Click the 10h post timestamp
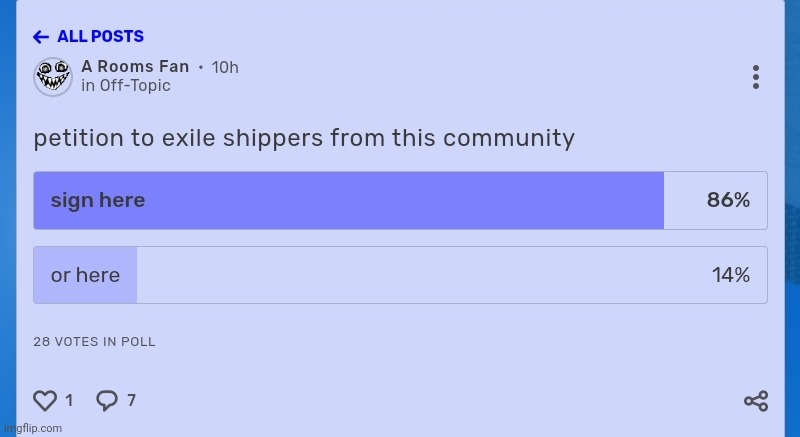The height and width of the screenshot is (437, 800). (225, 67)
